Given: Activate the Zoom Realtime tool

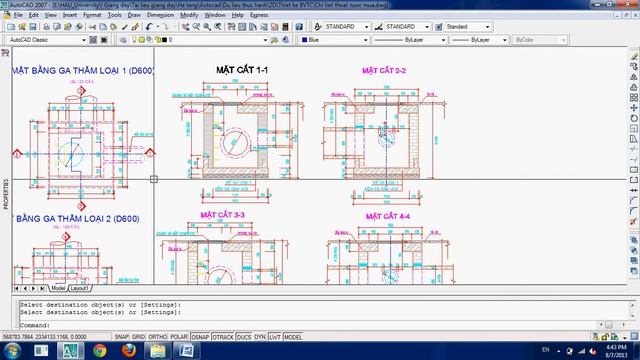Looking at the screenshot, I should [x=196, y=27].
